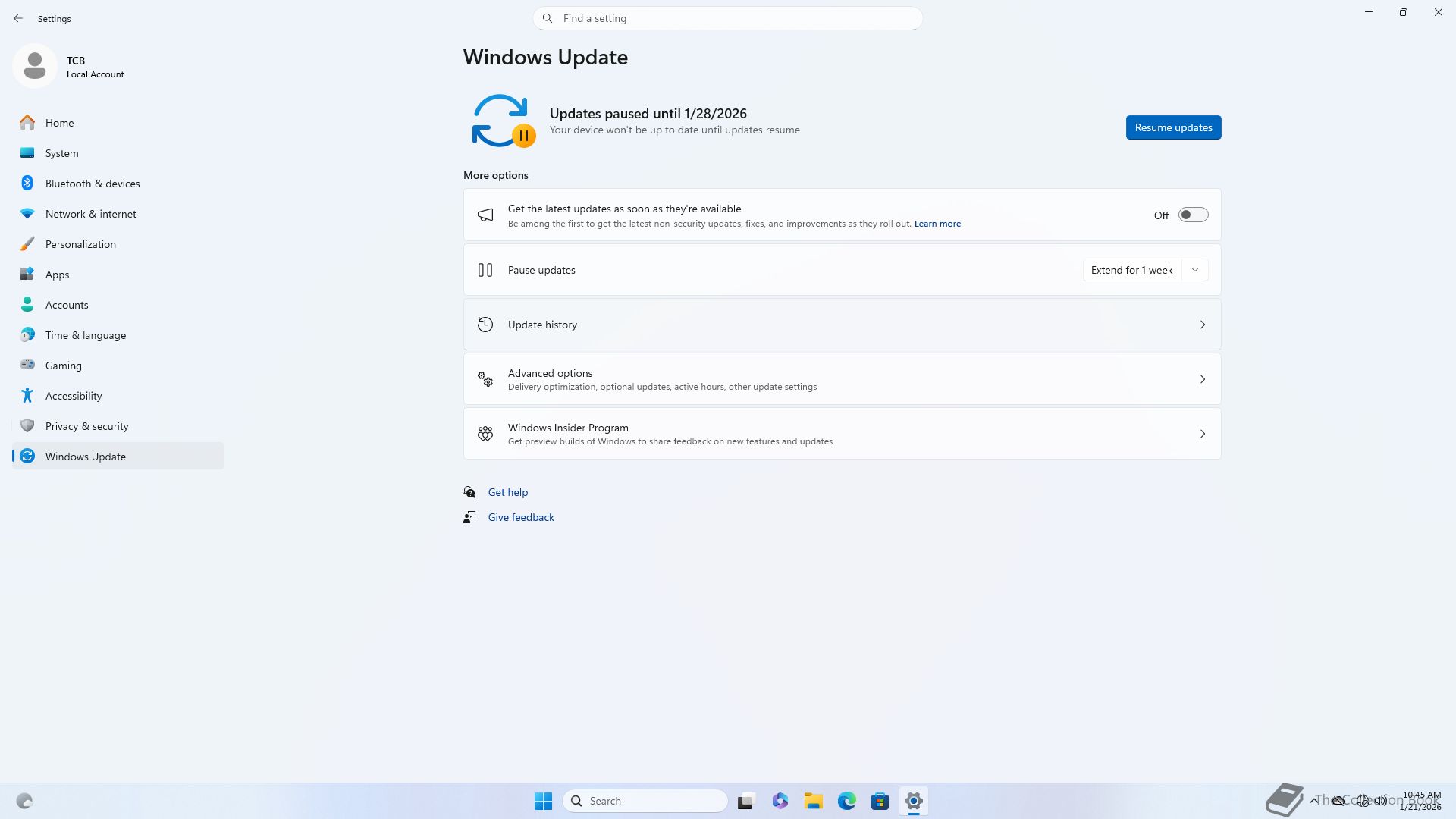Click the Extend for 1 week button
The image size is (1456, 819).
click(1131, 270)
